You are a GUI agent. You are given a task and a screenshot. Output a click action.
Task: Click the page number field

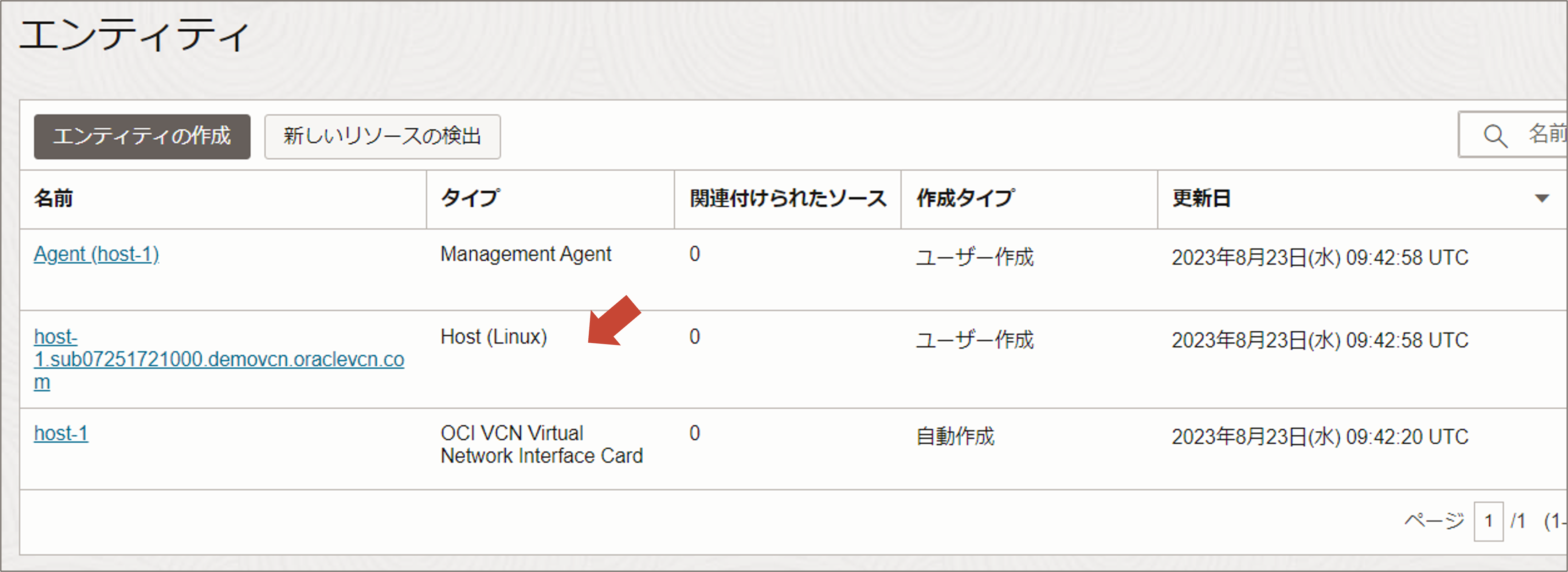[x=1487, y=521]
